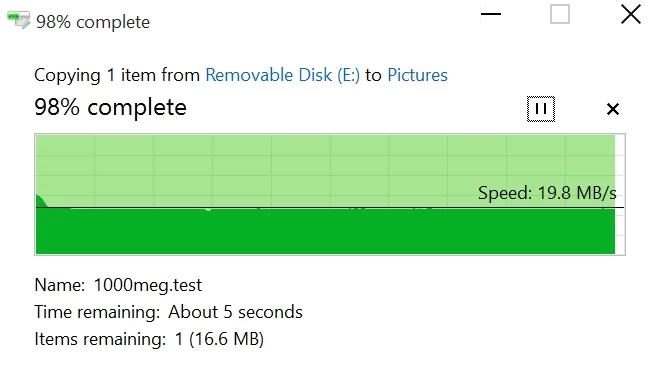Screen dimensions: 659x372
Task: Click the initial speed spike on graph
Action: tap(41, 201)
